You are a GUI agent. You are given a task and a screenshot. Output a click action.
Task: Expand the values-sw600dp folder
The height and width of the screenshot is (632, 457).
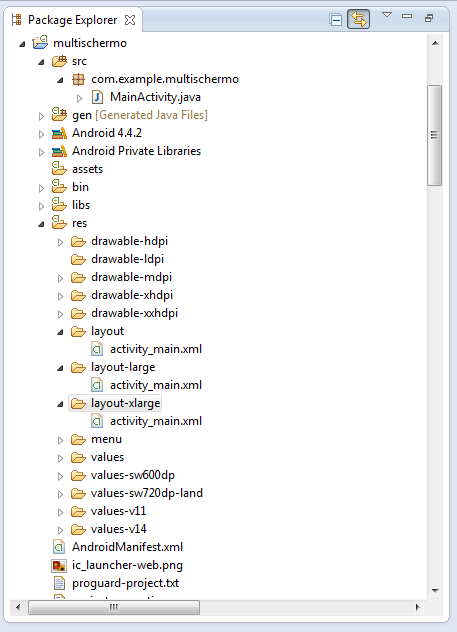coord(60,476)
